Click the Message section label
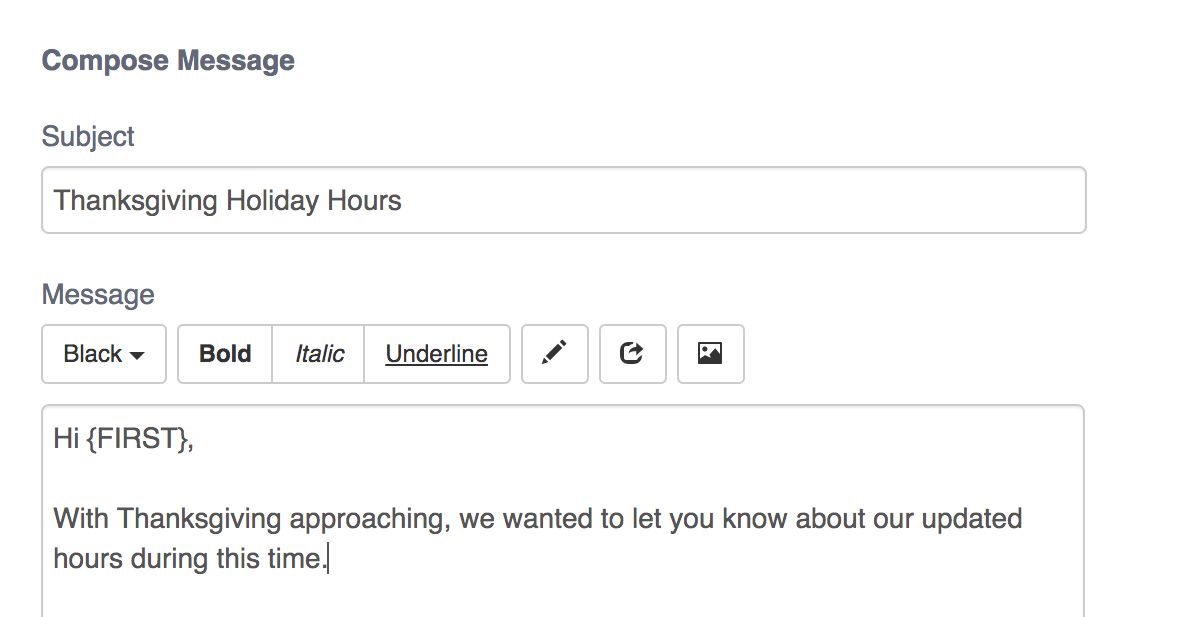Viewport: 1192px width, 617px height. [97, 293]
